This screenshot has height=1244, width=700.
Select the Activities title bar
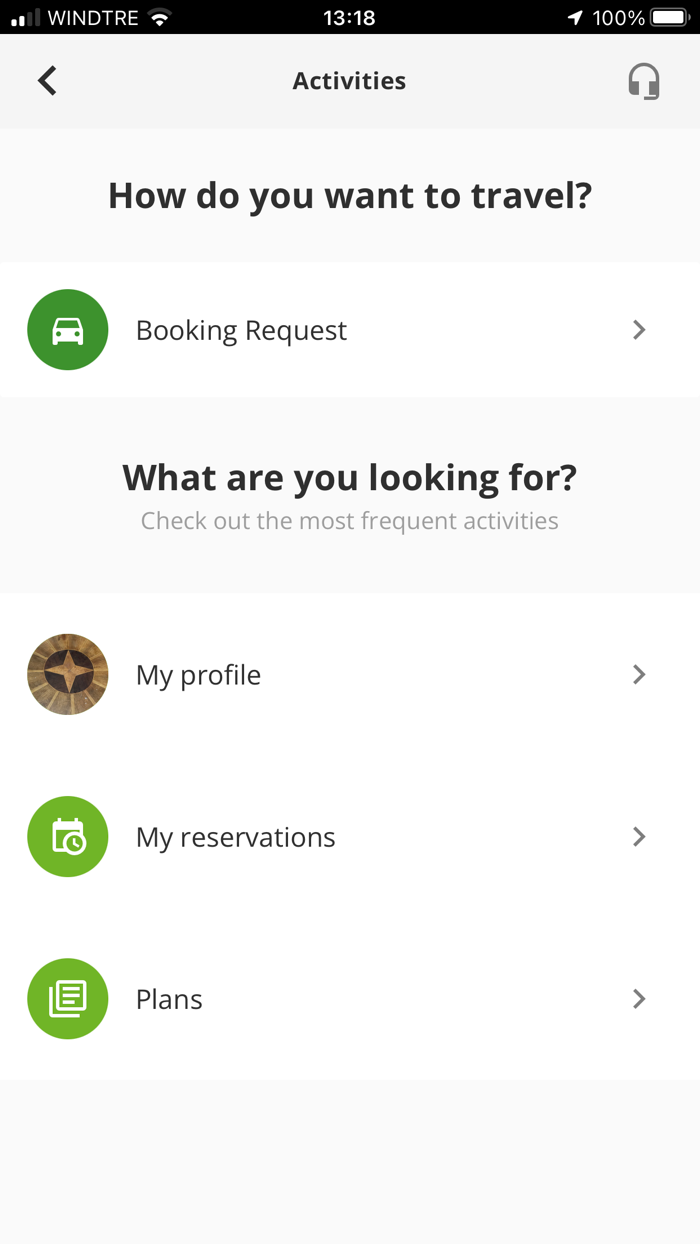coord(349,81)
